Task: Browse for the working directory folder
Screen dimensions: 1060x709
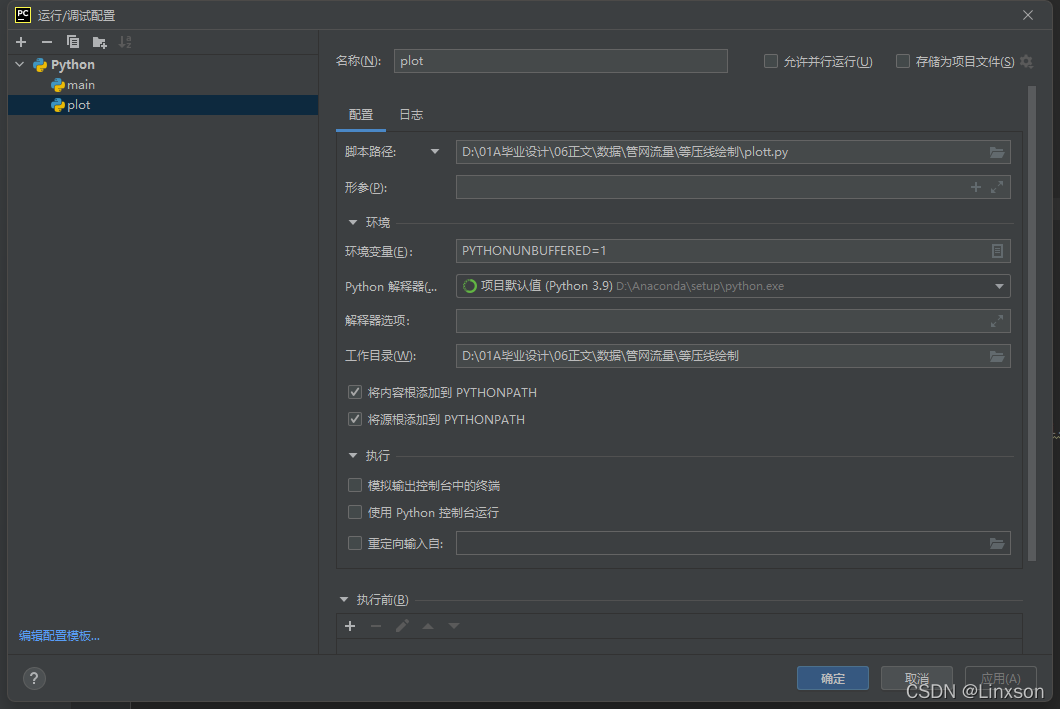Action: [996, 356]
